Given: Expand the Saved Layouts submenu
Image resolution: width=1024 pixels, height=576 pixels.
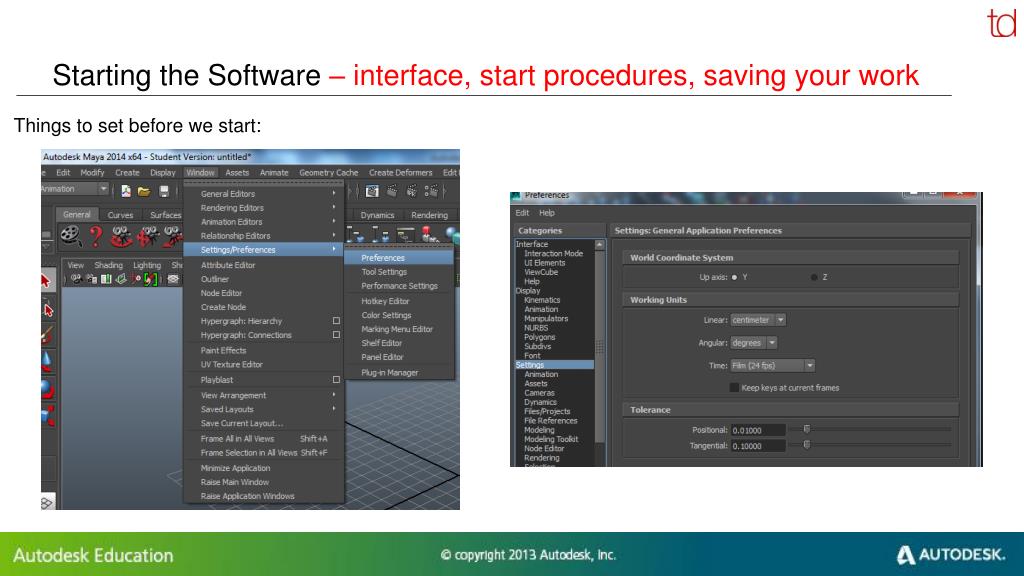Looking at the screenshot, I should [264, 409].
